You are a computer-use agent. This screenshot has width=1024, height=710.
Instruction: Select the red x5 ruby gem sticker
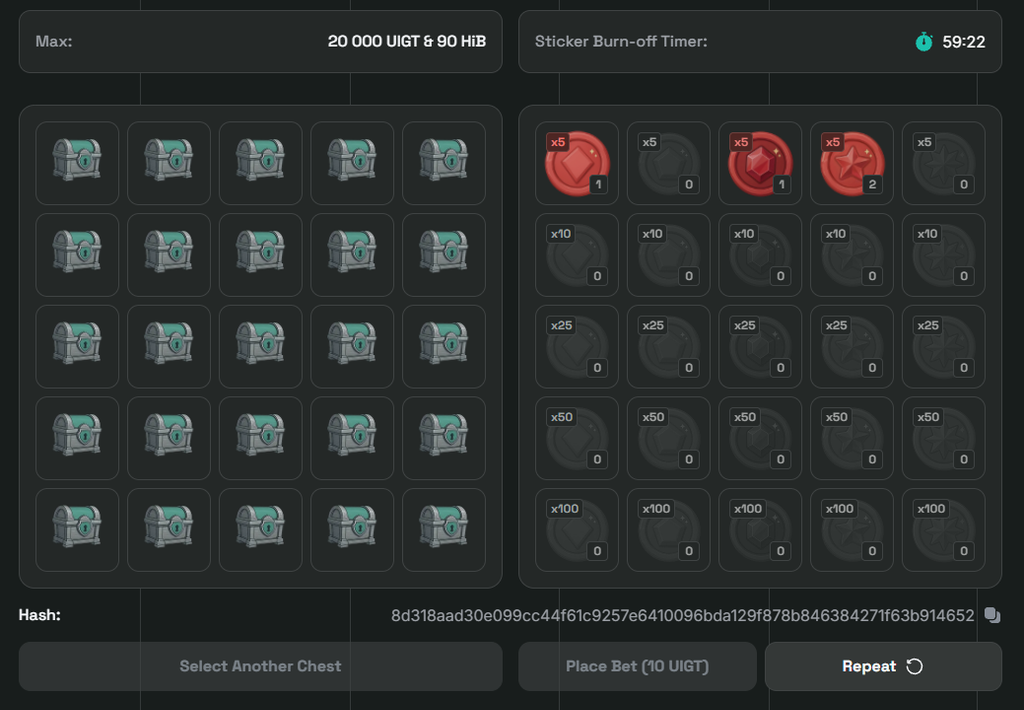tap(760, 163)
